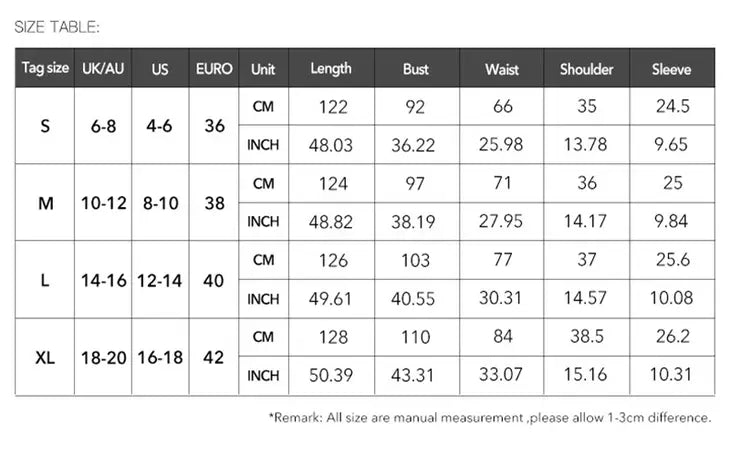Click the Tag size column header
Screen dimensions: 730x456
(x=44, y=69)
